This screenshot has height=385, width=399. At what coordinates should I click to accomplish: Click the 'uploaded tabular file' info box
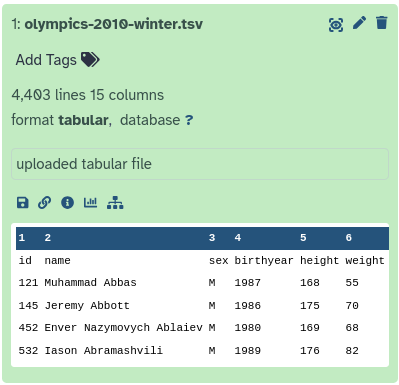[x=200, y=164]
